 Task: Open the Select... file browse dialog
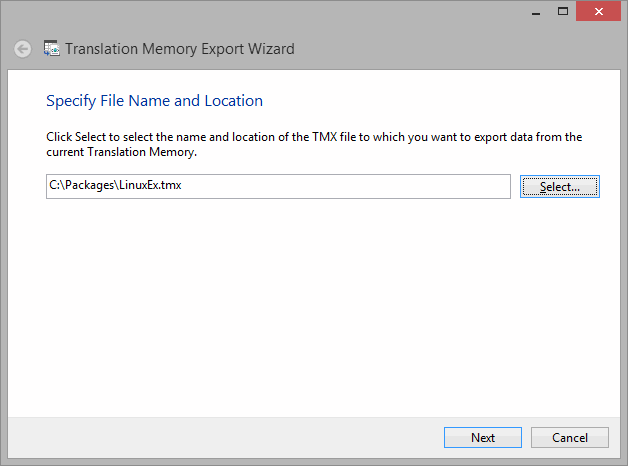[x=560, y=187]
